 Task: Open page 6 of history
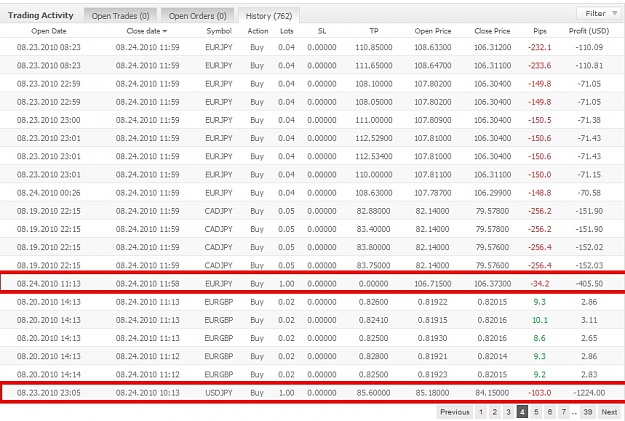[x=550, y=412]
